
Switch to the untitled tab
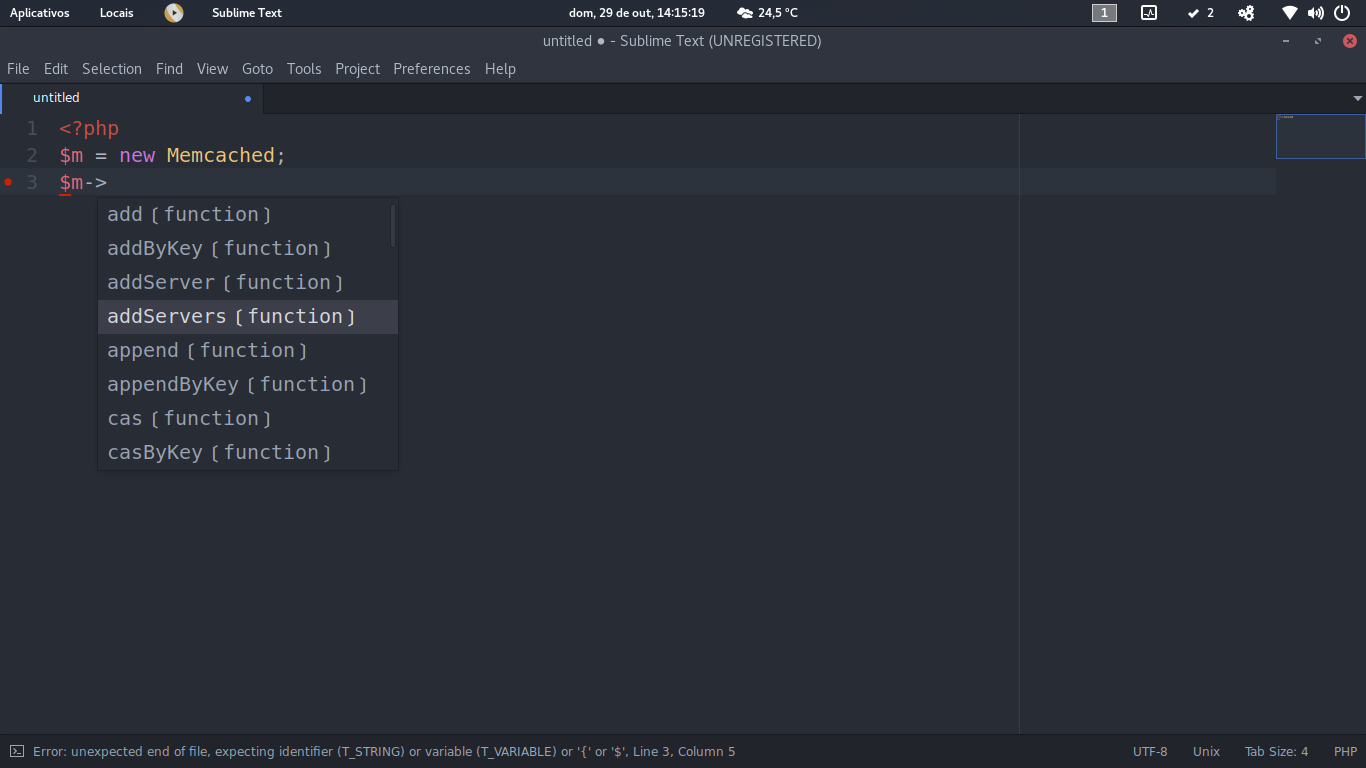[56, 97]
